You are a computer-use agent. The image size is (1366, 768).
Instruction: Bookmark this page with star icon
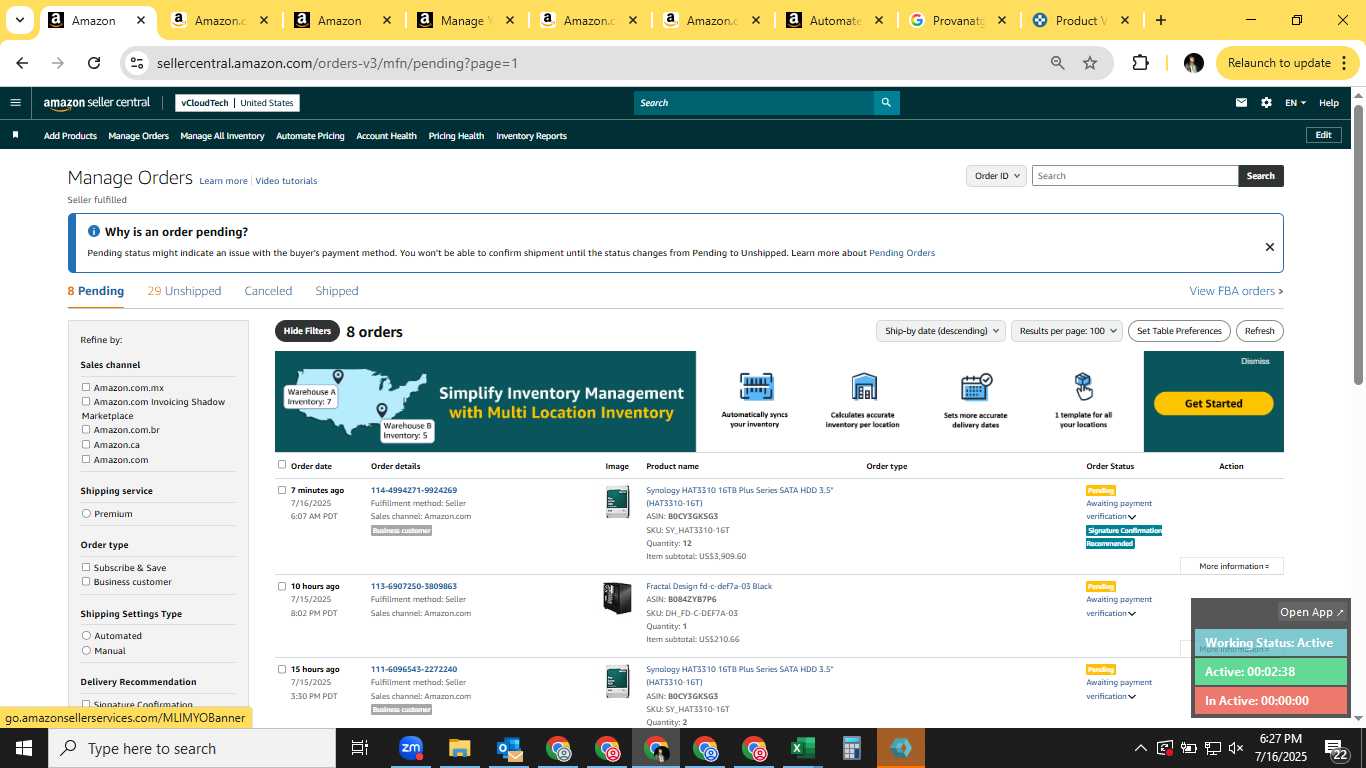[x=1090, y=63]
